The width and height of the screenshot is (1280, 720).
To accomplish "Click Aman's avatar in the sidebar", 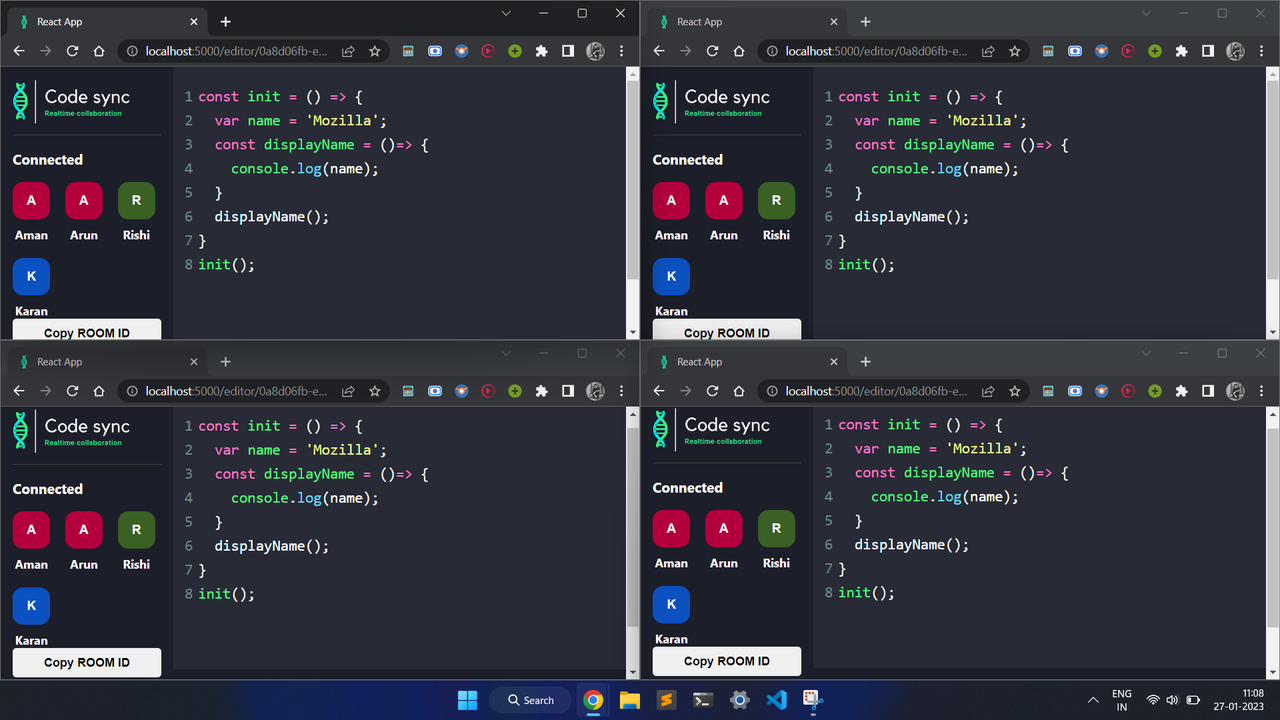I will (x=31, y=200).
